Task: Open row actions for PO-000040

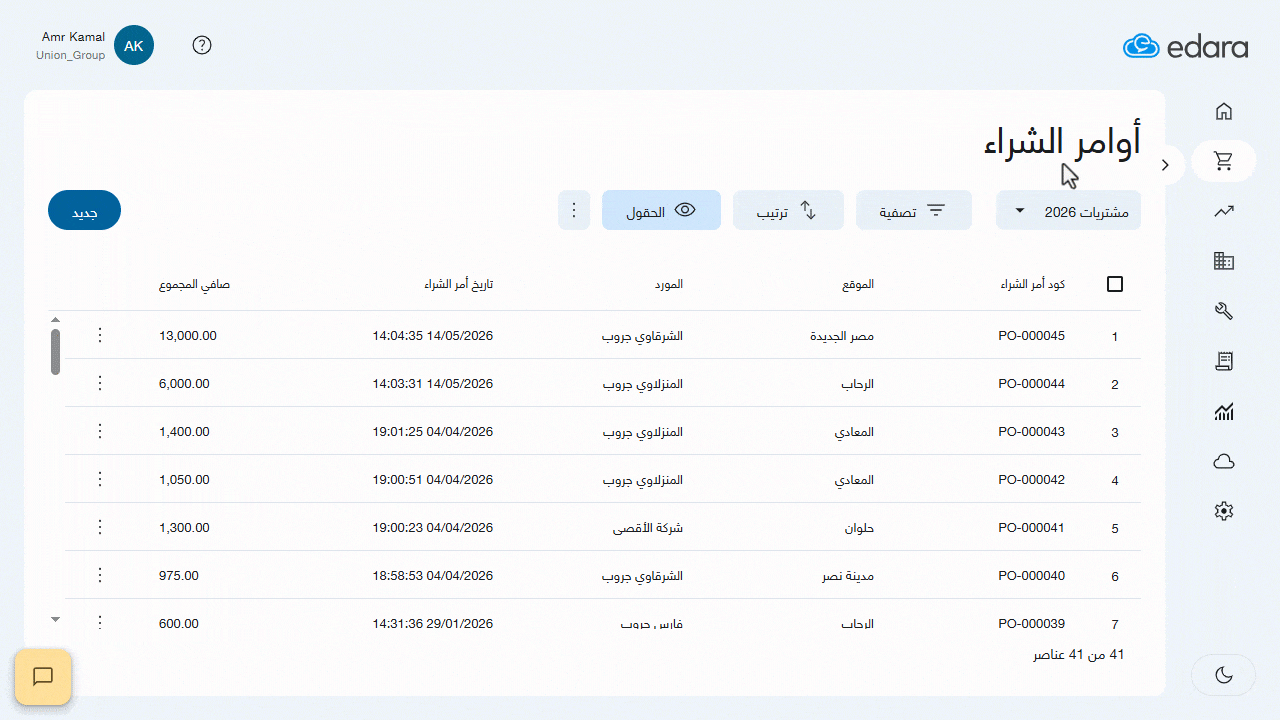Action: [x=99, y=575]
